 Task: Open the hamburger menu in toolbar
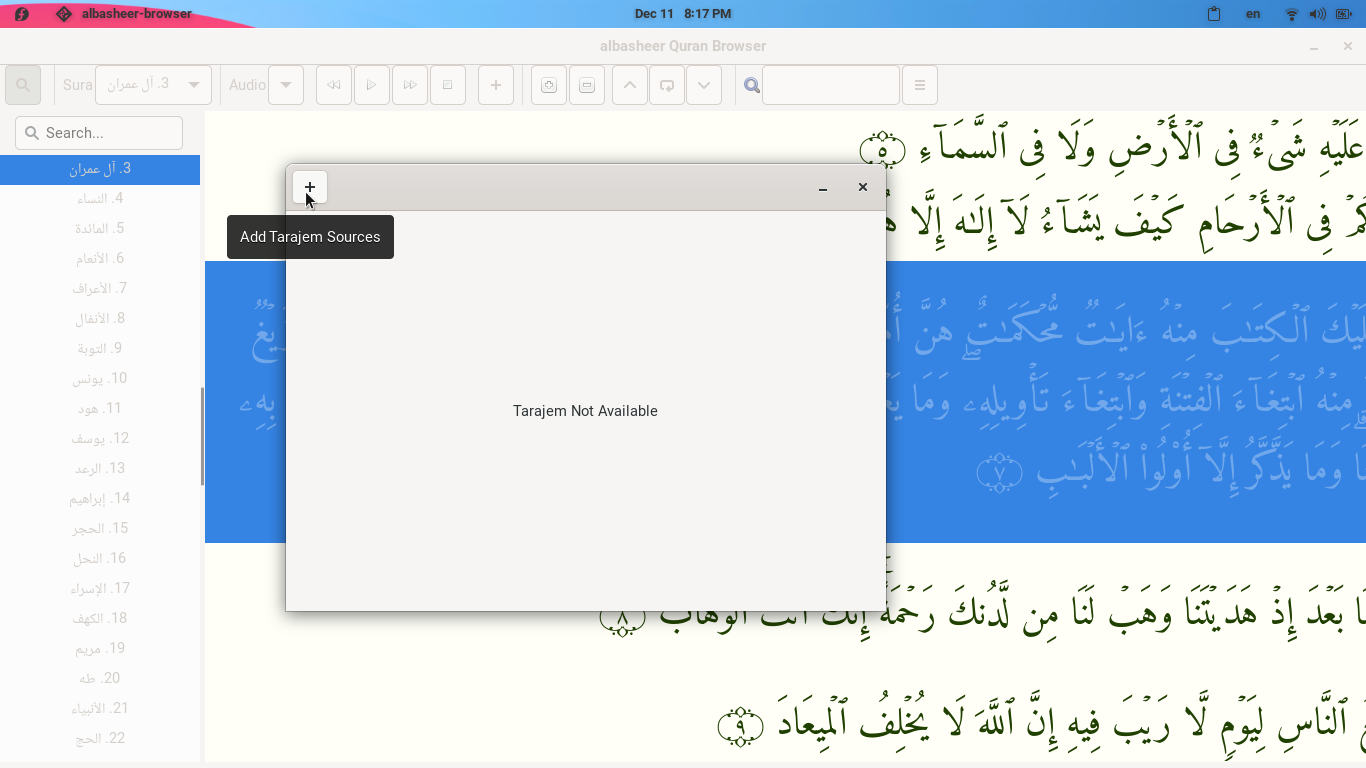pyautogui.click(x=920, y=85)
